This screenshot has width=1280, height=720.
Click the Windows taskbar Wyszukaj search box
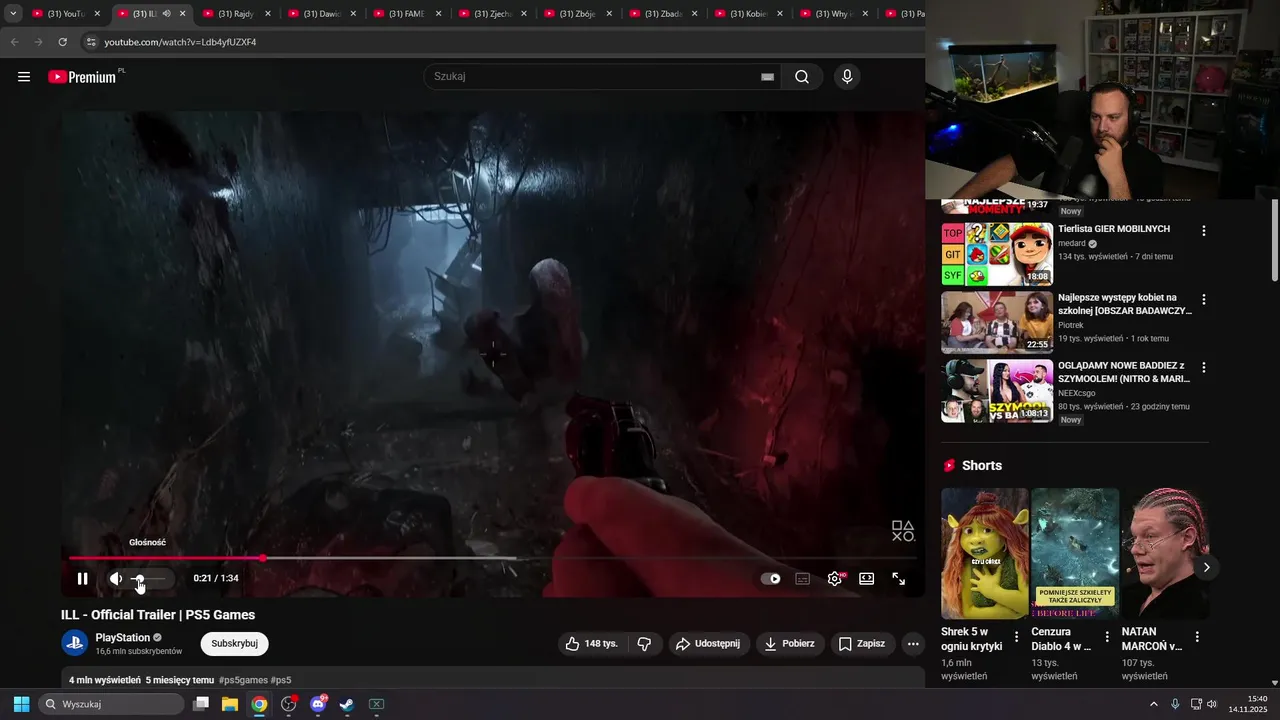click(111, 704)
